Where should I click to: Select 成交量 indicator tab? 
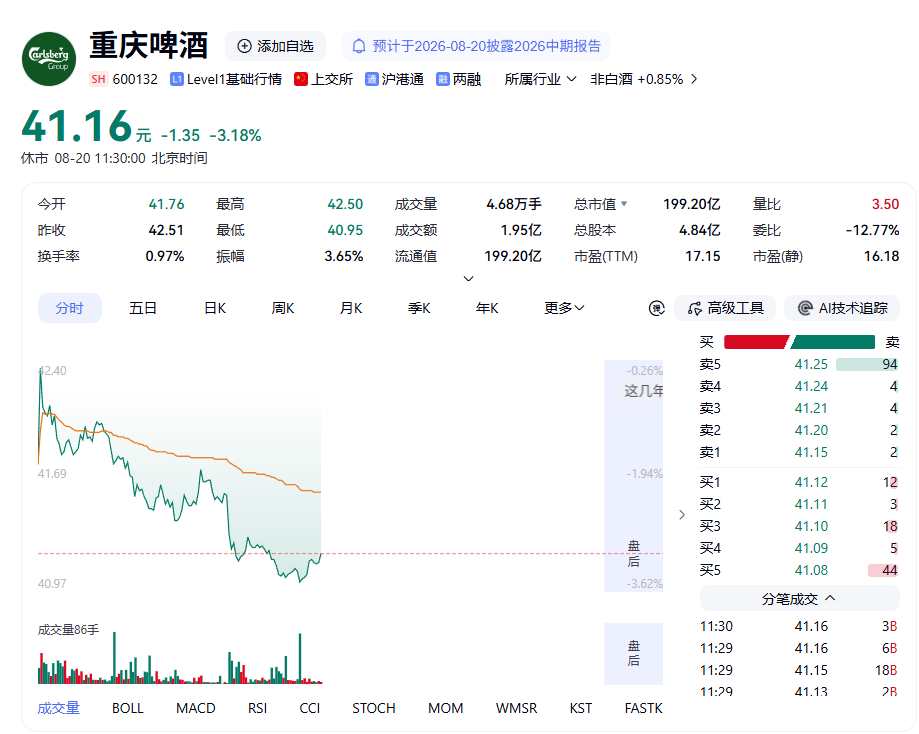pos(59,708)
